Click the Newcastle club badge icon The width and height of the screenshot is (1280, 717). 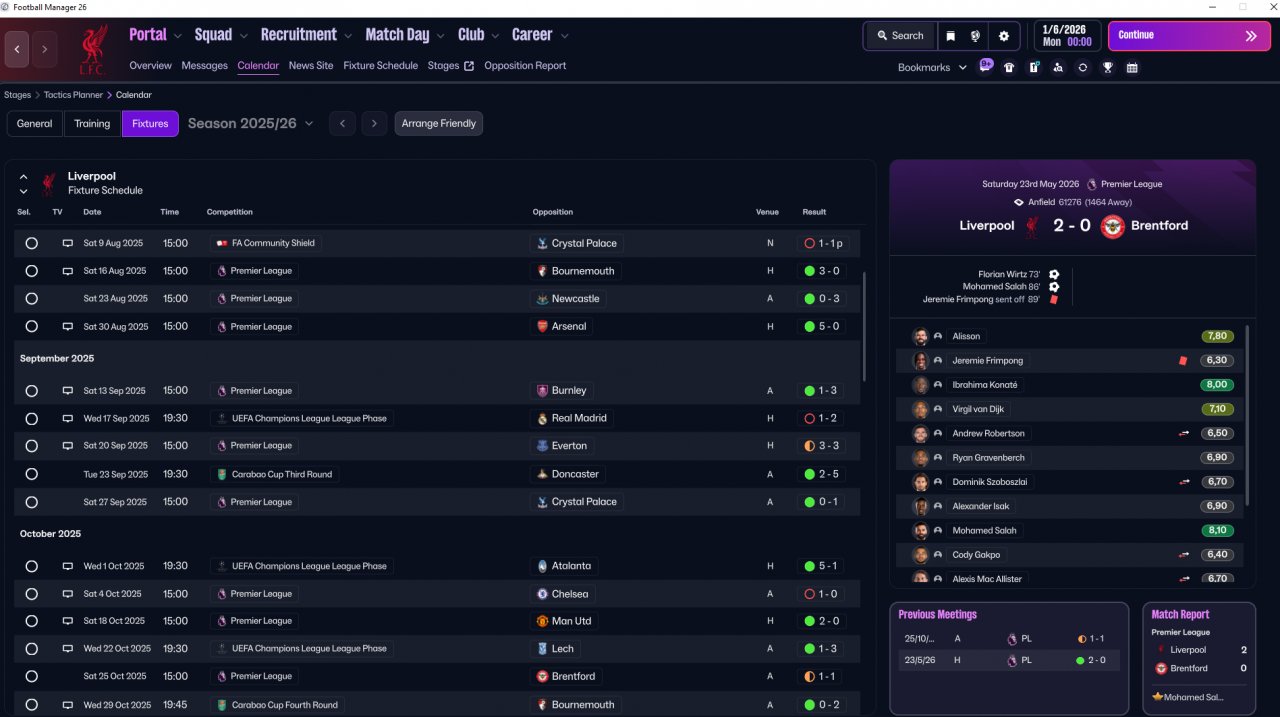pos(542,299)
